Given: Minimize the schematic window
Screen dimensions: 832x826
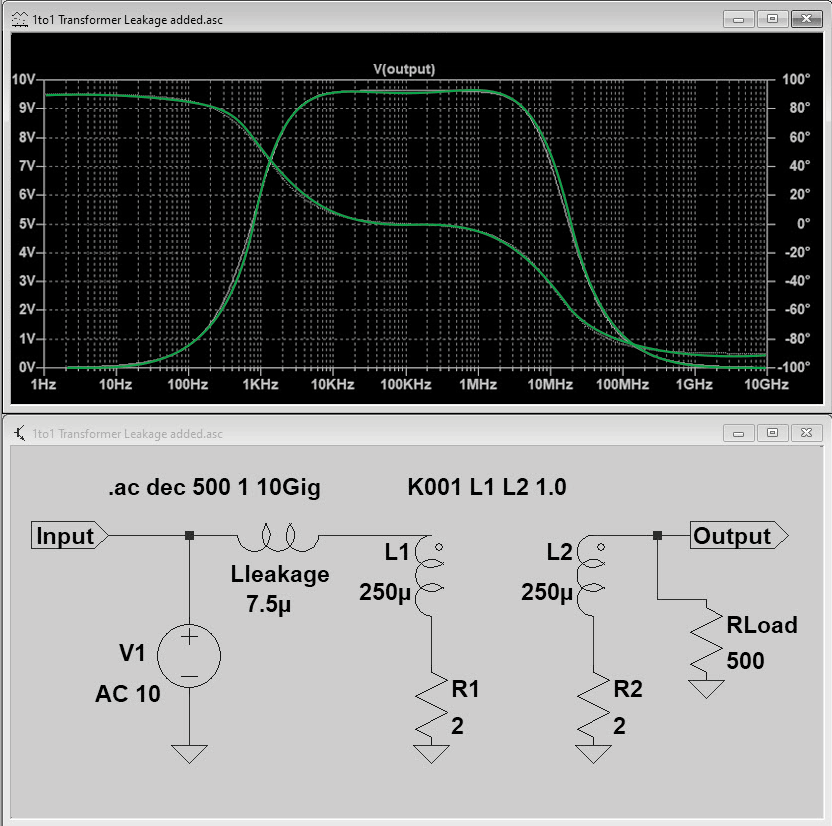Looking at the screenshot, I should [x=741, y=433].
